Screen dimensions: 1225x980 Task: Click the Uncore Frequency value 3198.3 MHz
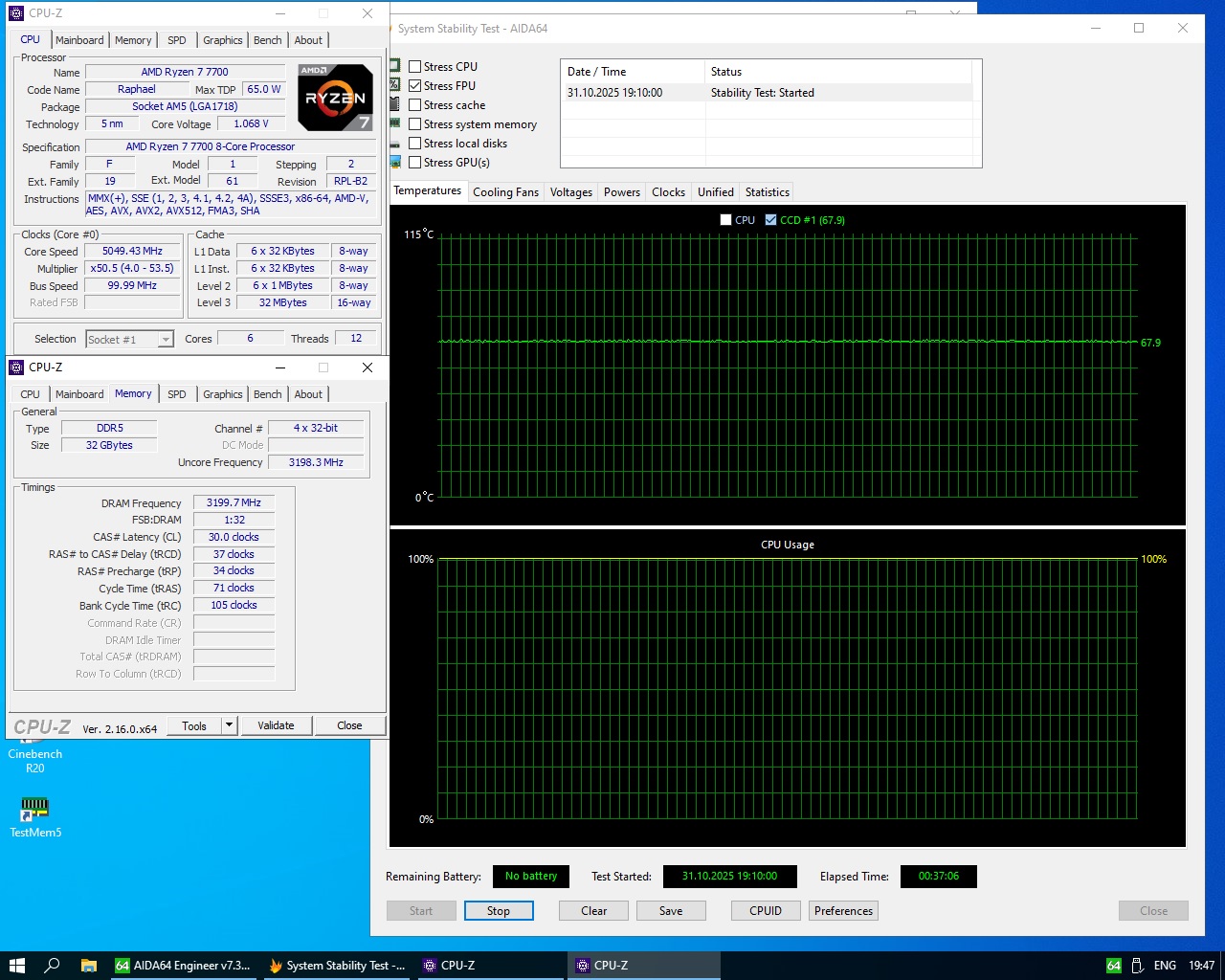316,462
